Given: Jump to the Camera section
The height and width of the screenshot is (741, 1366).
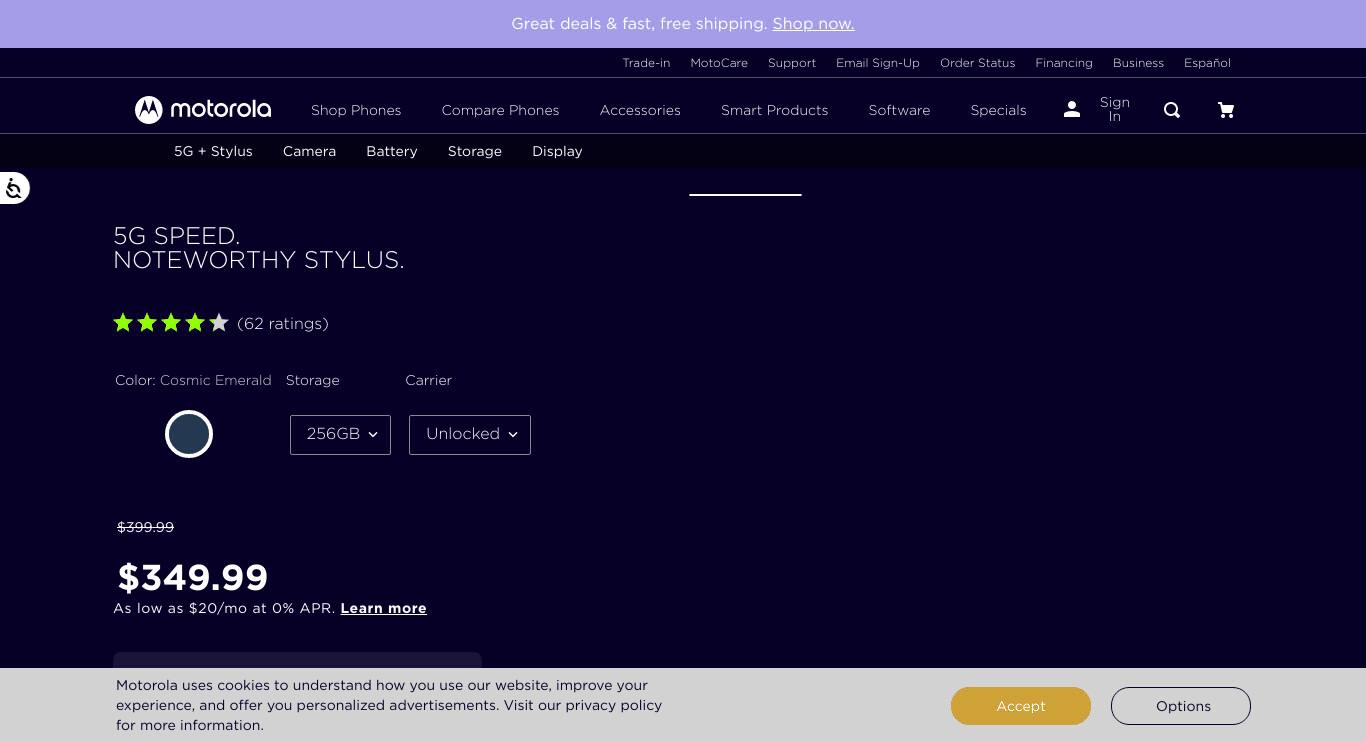Looking at the screenshot, I should click(309, 151).
